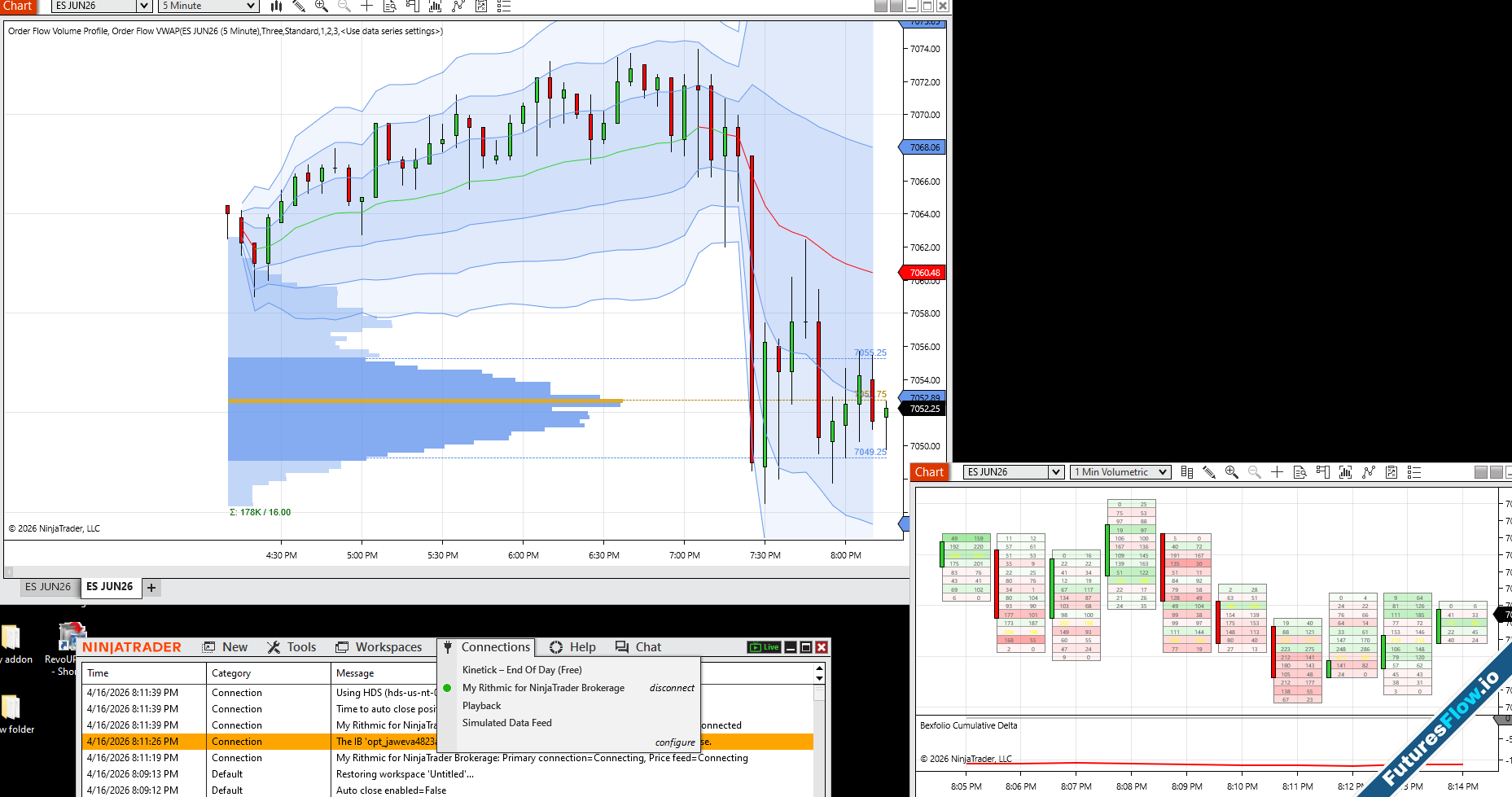
Task: Open Indicators icon on 1 Min Volumetric chart toolbar
Action: pos(1345,472)
